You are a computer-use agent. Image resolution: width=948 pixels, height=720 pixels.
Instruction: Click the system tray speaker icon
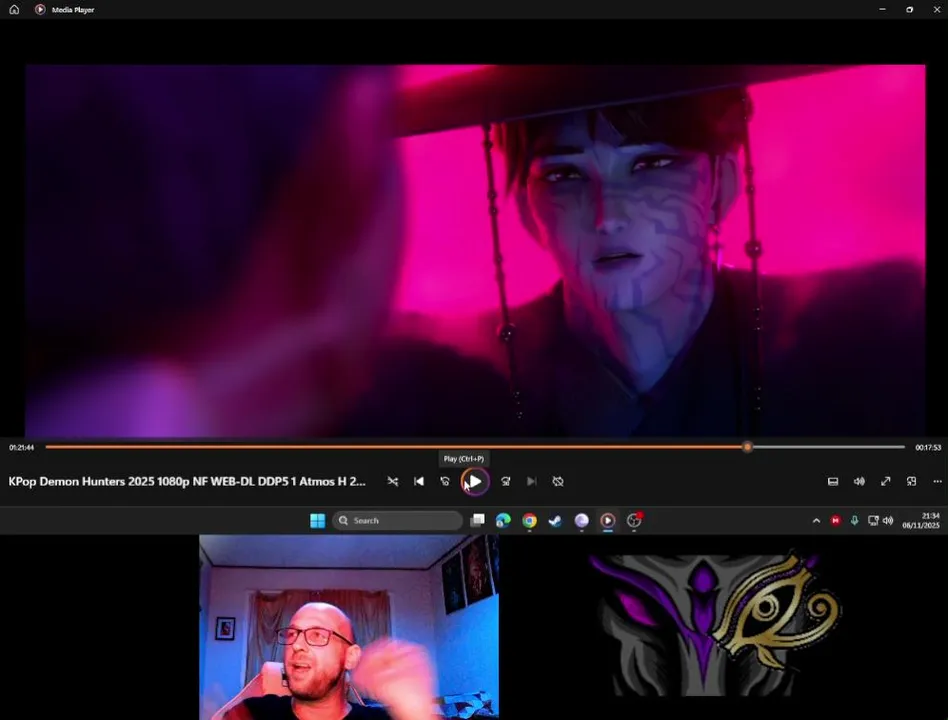tap(888, 521)
